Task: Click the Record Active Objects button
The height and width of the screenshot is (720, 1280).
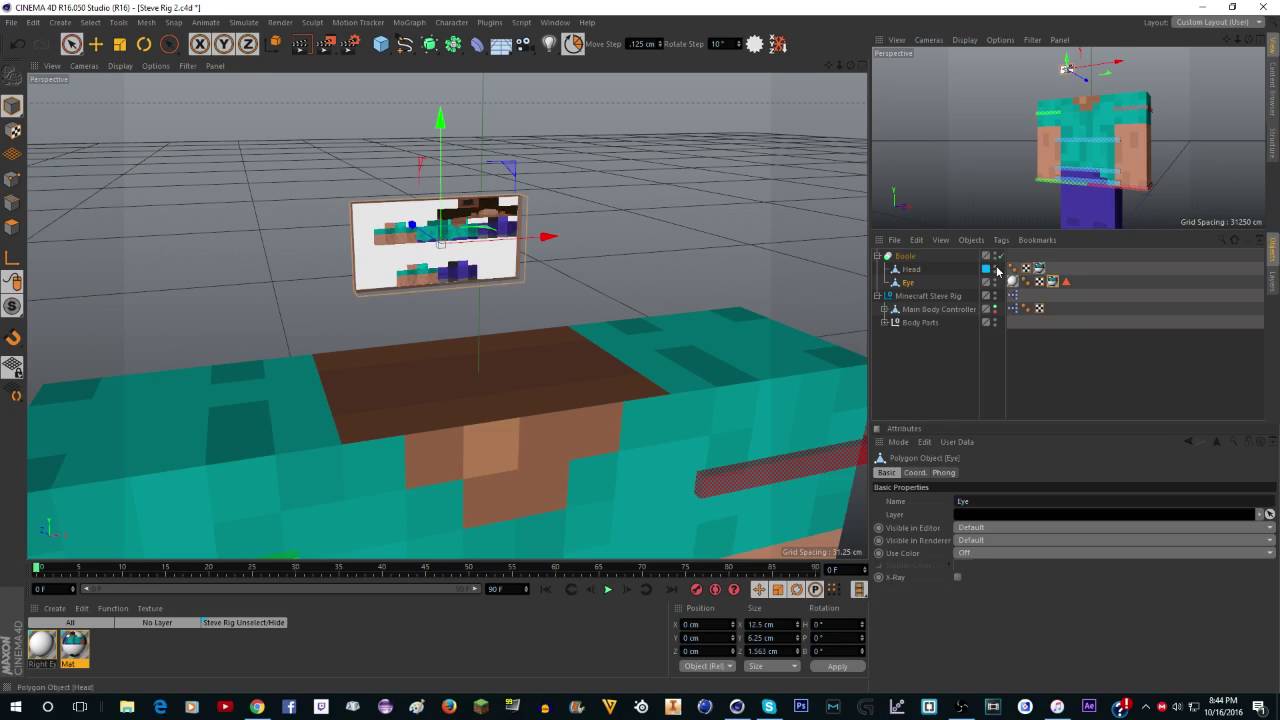Action: coord(697,589)
